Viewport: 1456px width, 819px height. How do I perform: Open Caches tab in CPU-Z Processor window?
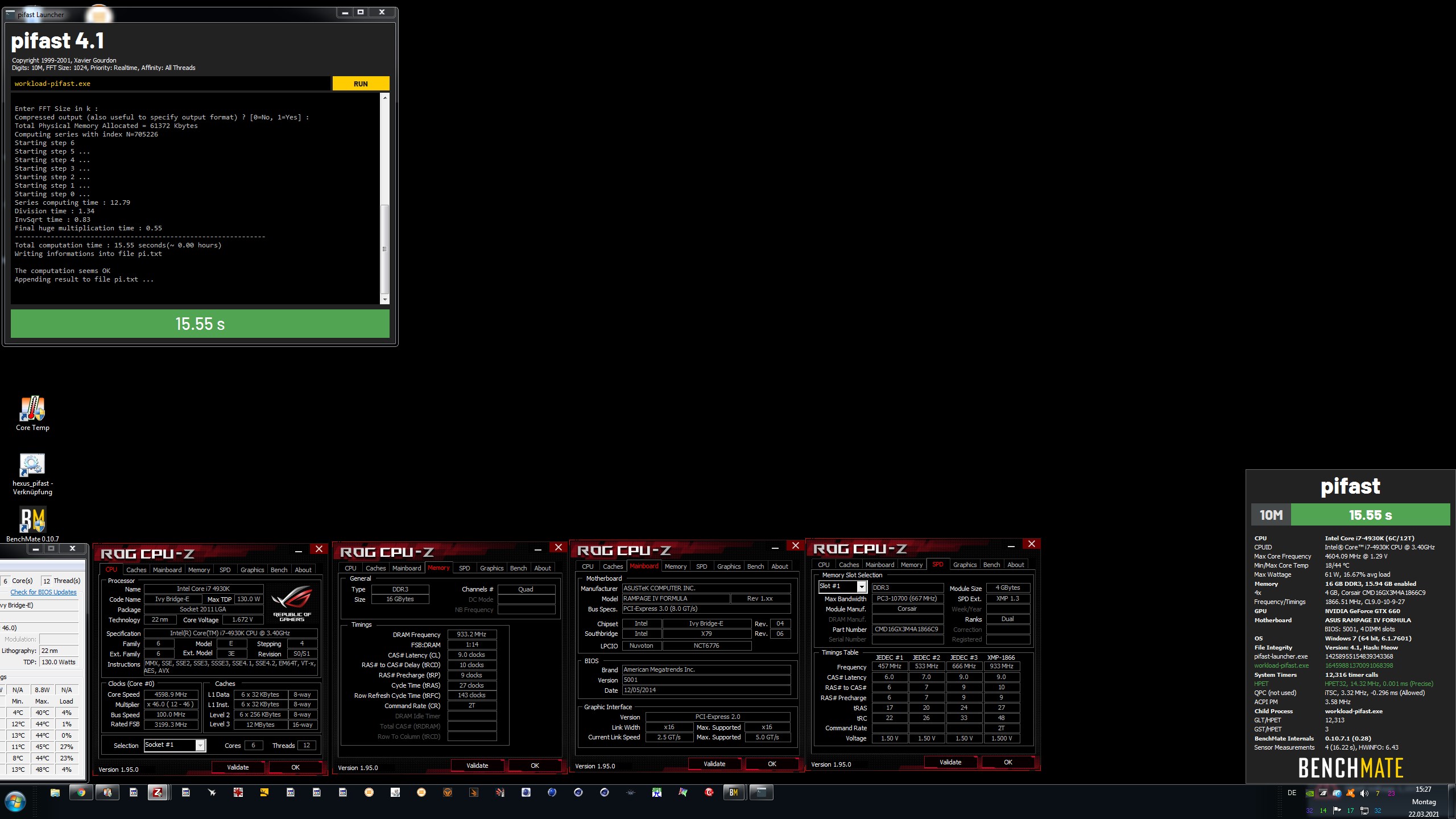pos(136,570)
